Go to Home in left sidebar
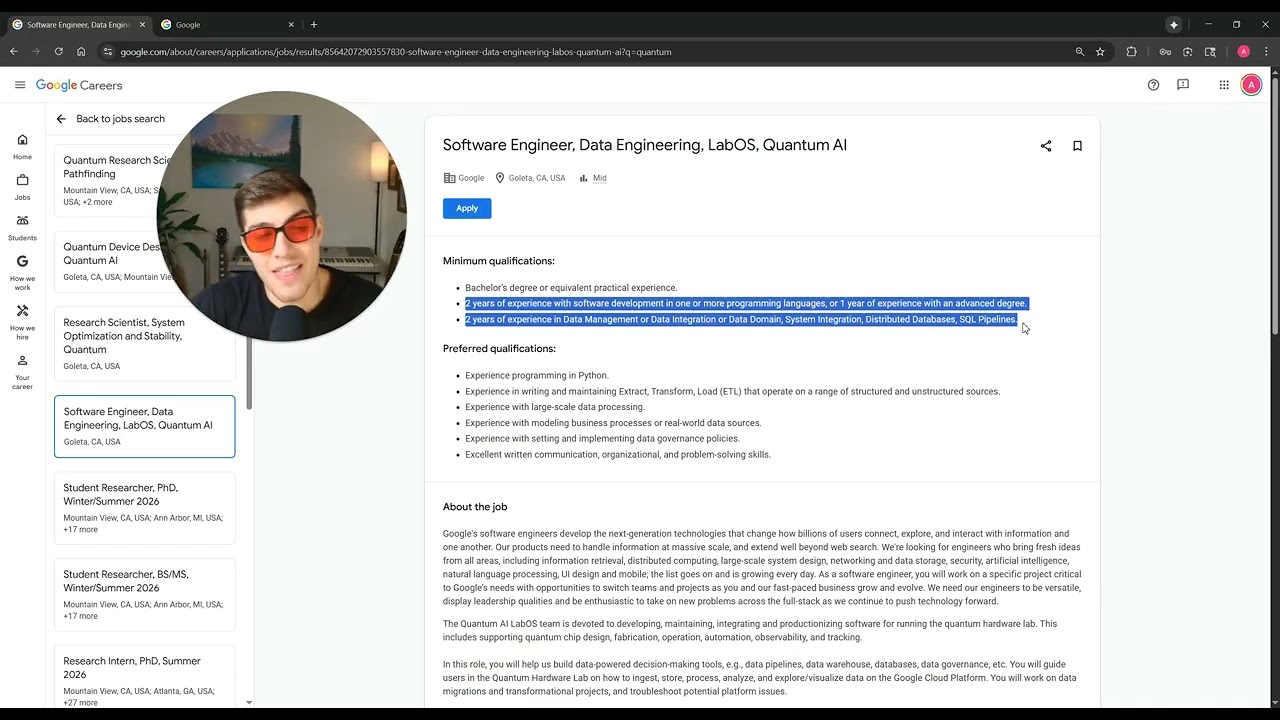The height and width of the screenshot is (720, 1280). pos(22,146)
